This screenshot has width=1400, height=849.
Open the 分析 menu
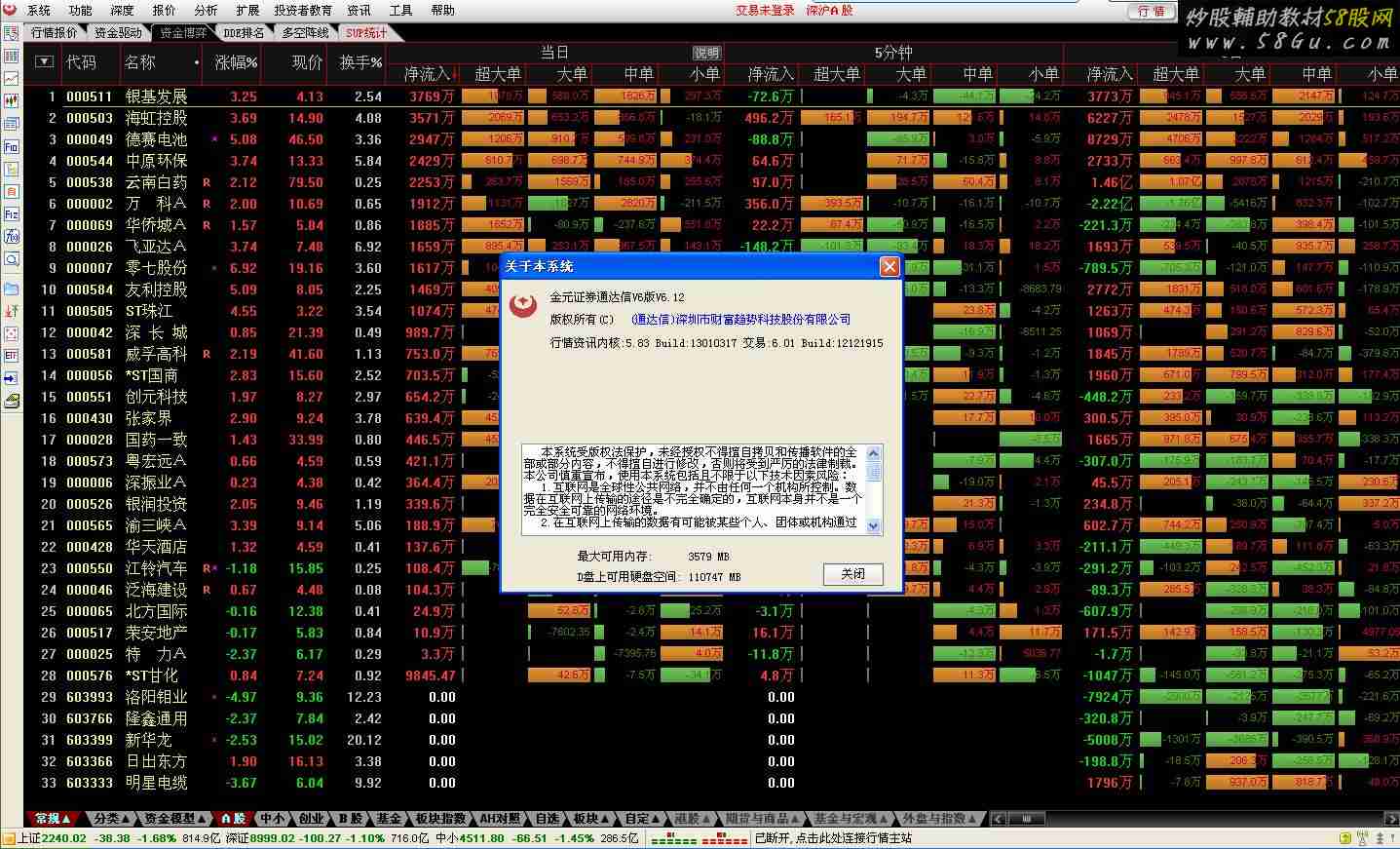206,10
